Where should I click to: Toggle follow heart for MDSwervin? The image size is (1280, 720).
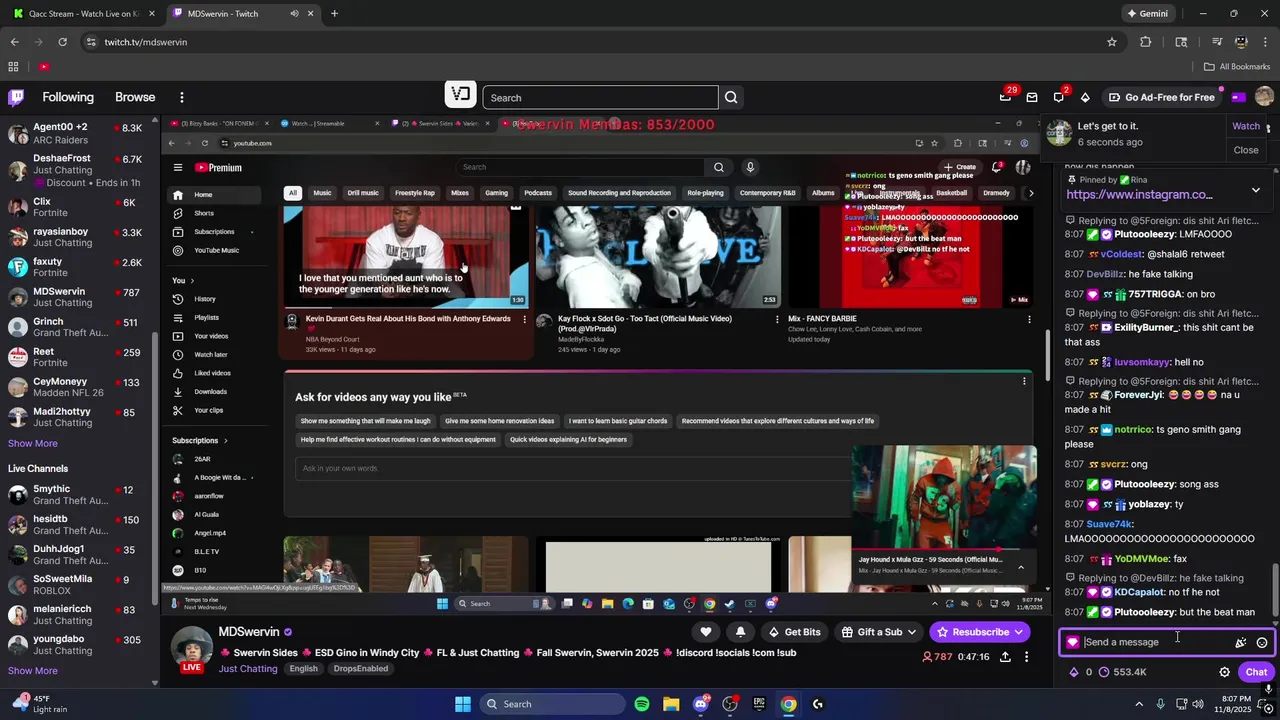tap(706, 632)
